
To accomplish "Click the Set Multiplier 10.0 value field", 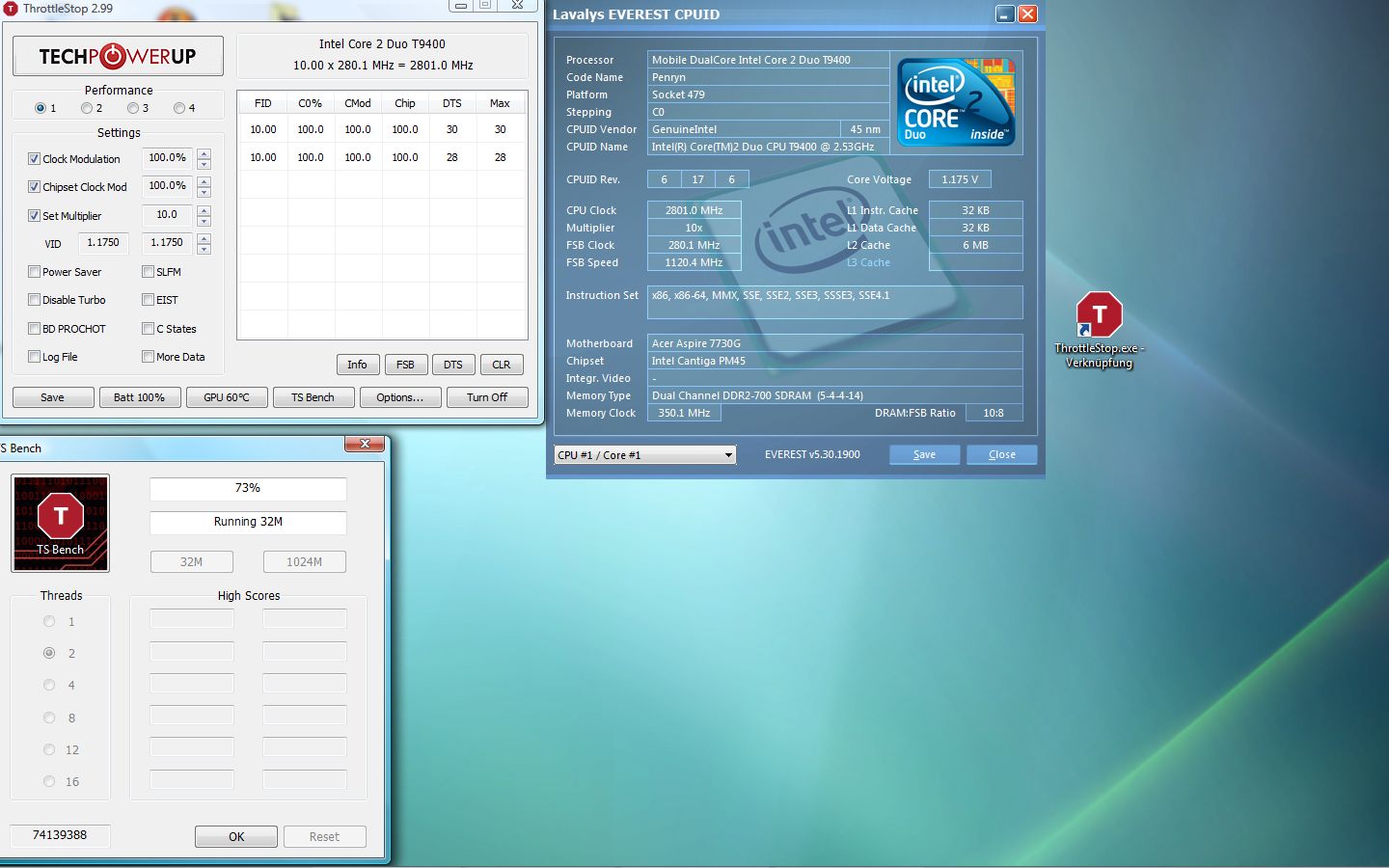I will (168, 215).
